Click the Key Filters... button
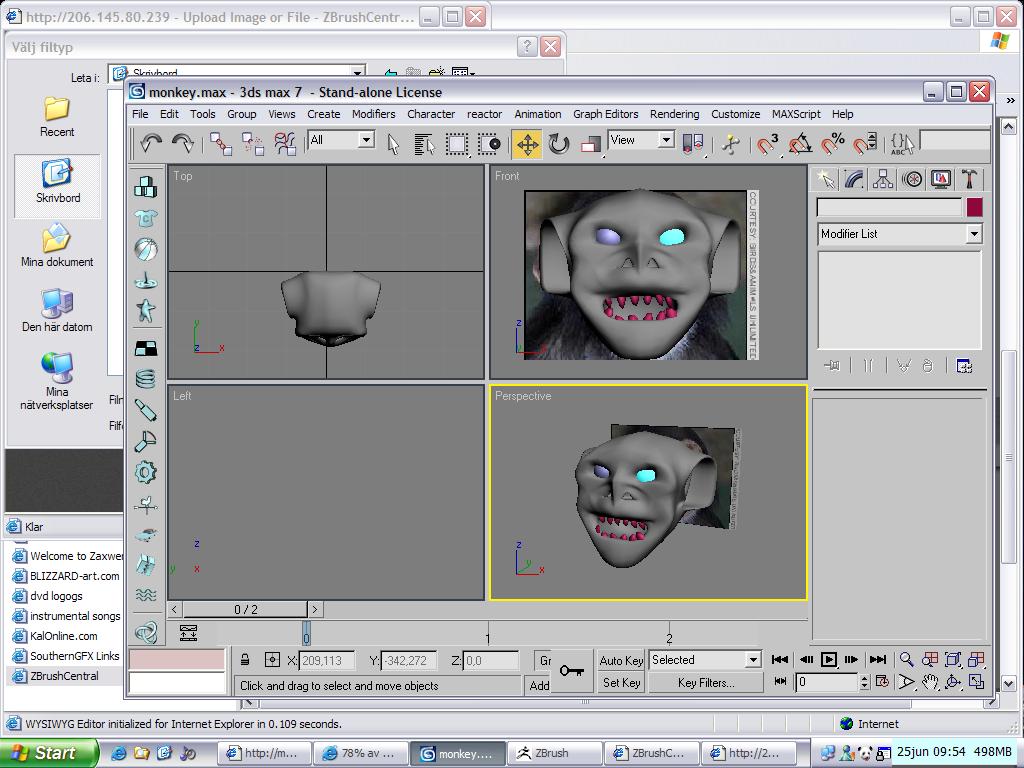1024x768 pixels. (706, 682)
